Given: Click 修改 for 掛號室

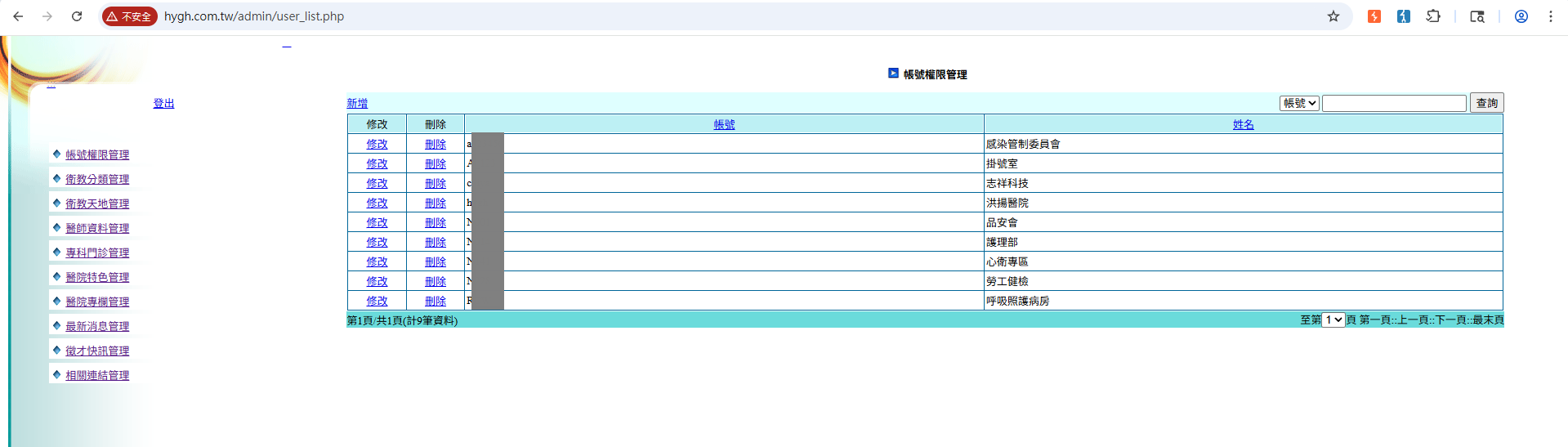Looking at the screenshot, I should pos(377,163).
